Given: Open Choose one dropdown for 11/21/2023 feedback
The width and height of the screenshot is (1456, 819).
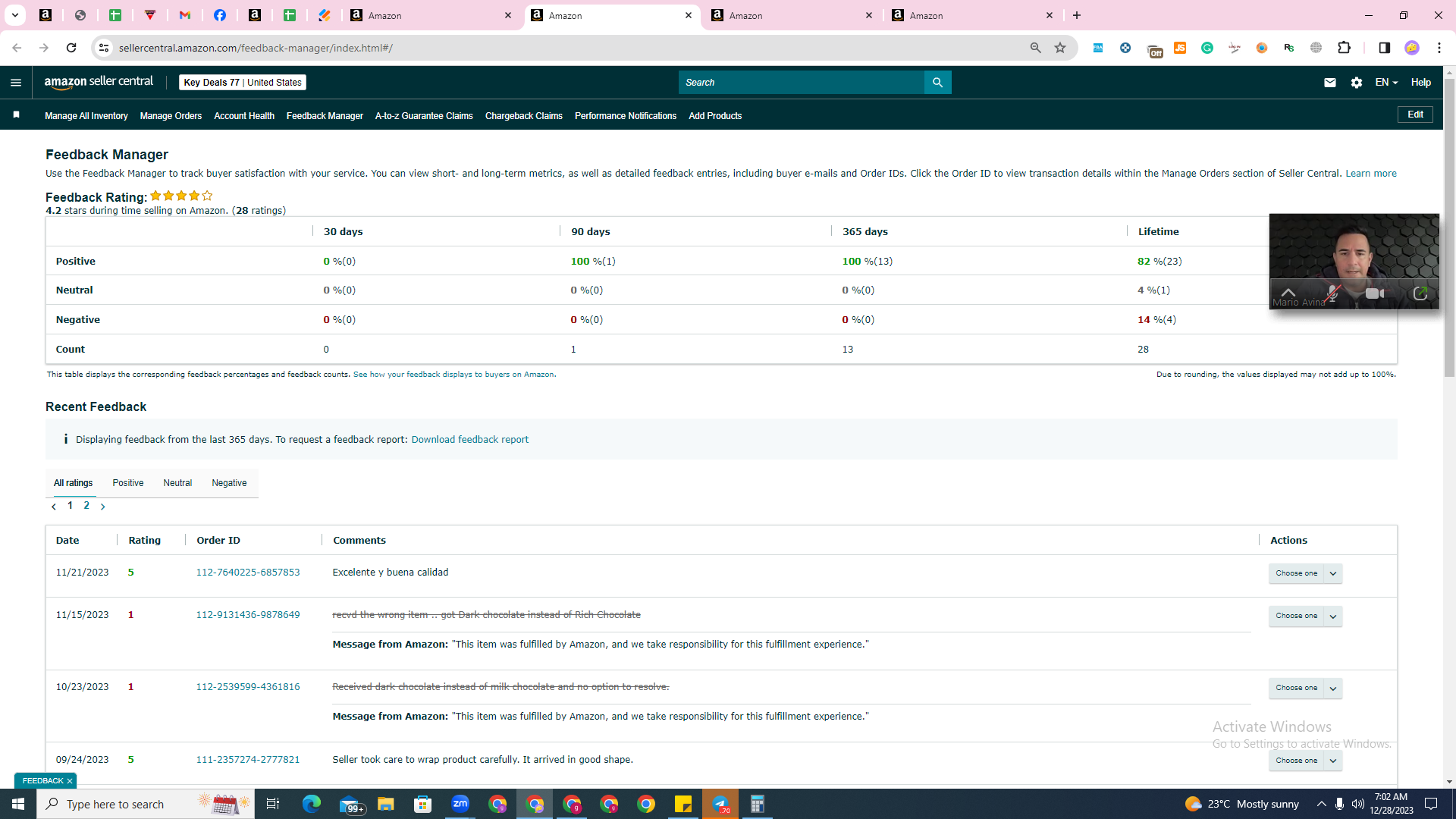Looking at the screenshot, I should coord(1305,573).
